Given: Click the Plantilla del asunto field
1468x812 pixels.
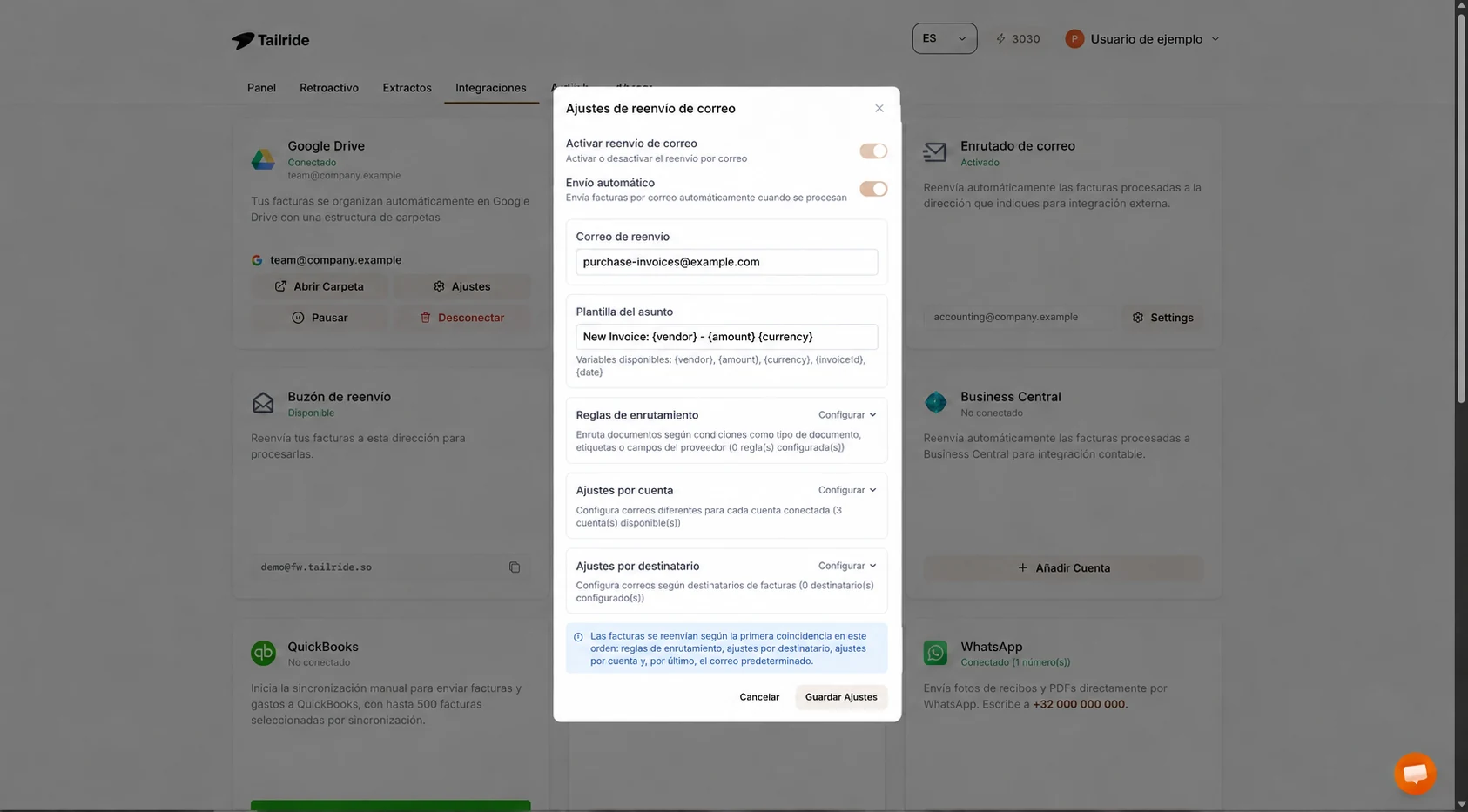Looking at the screenshot, I should click(726, 337).
